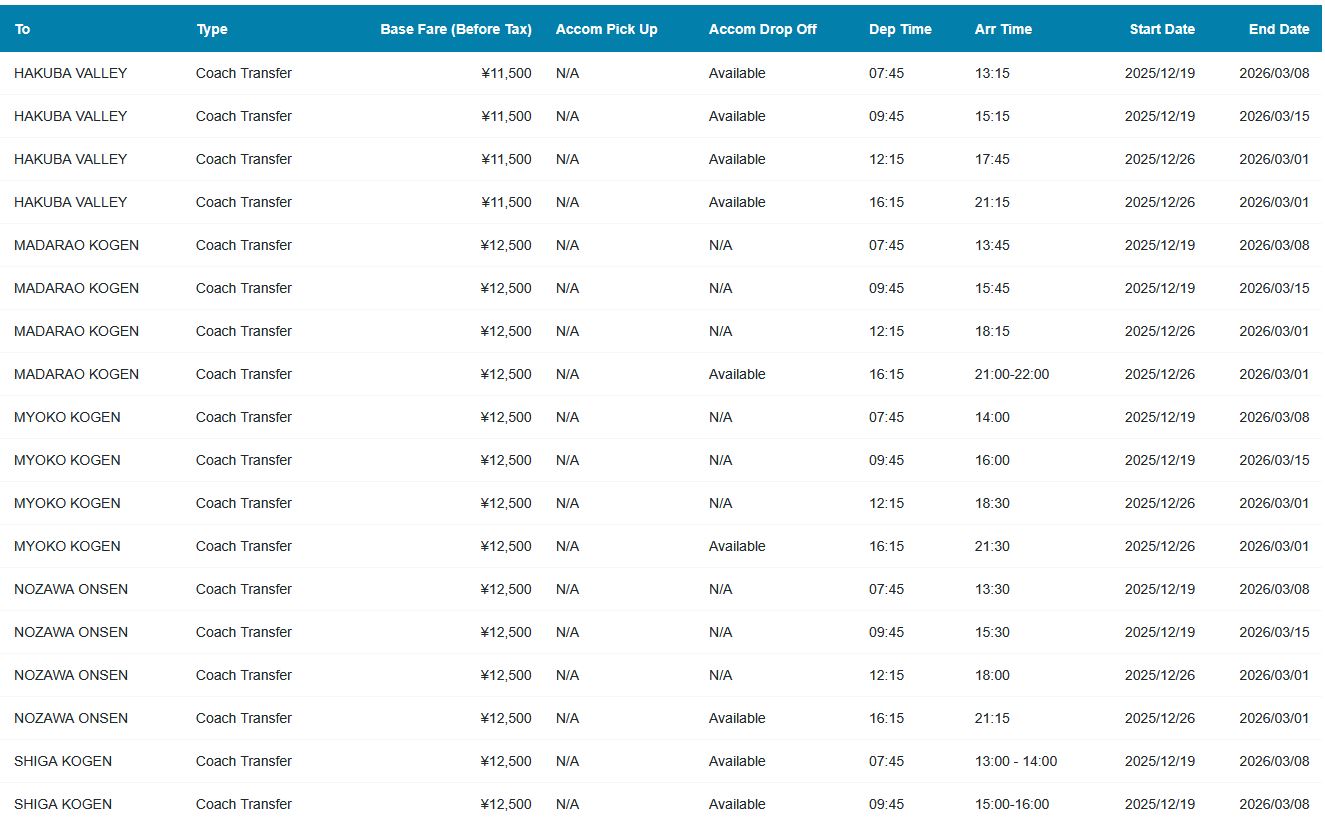Image resolution: width=1325 pixels, height=823 pixels.
Task: Click start date 2025/12/26 in Hakuba Valley 12:15 row
Action: 1160,159
